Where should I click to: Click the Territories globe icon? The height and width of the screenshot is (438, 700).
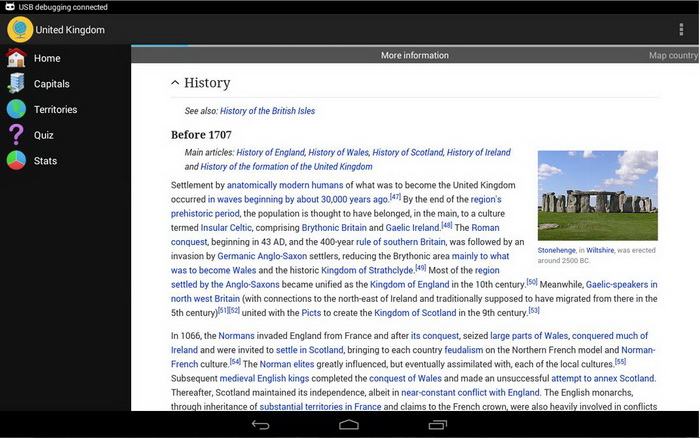coord(17,109)
